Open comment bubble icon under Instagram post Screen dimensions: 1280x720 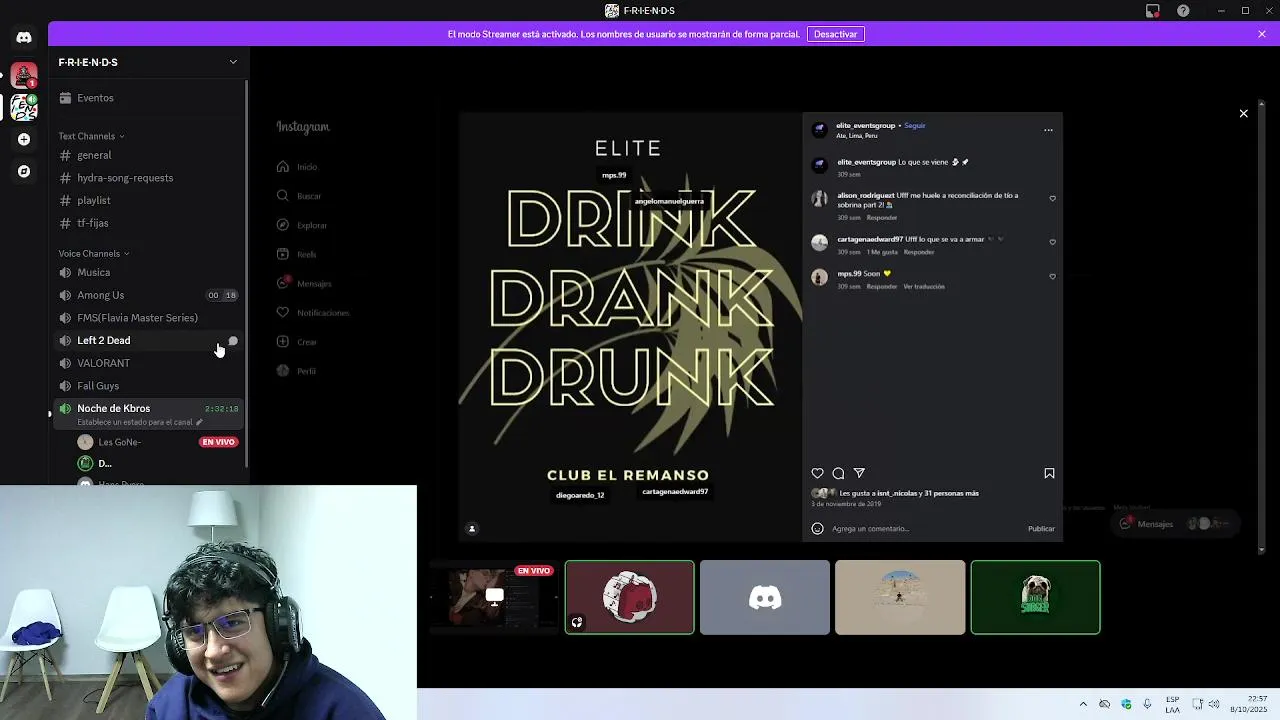click(x=838, y=473)
